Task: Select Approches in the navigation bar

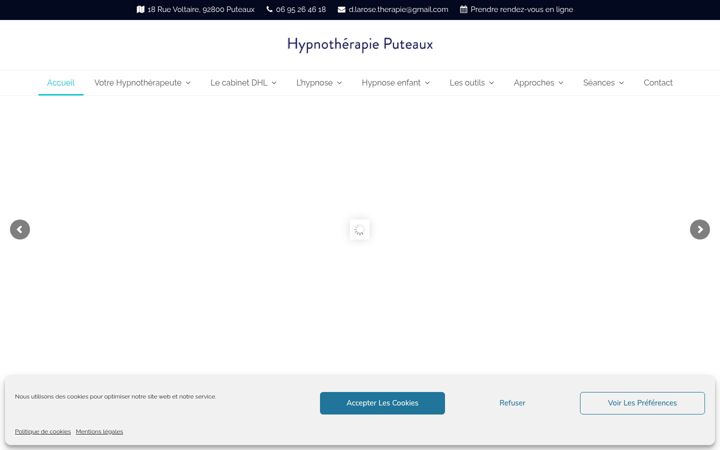Action: coord(534,83)
